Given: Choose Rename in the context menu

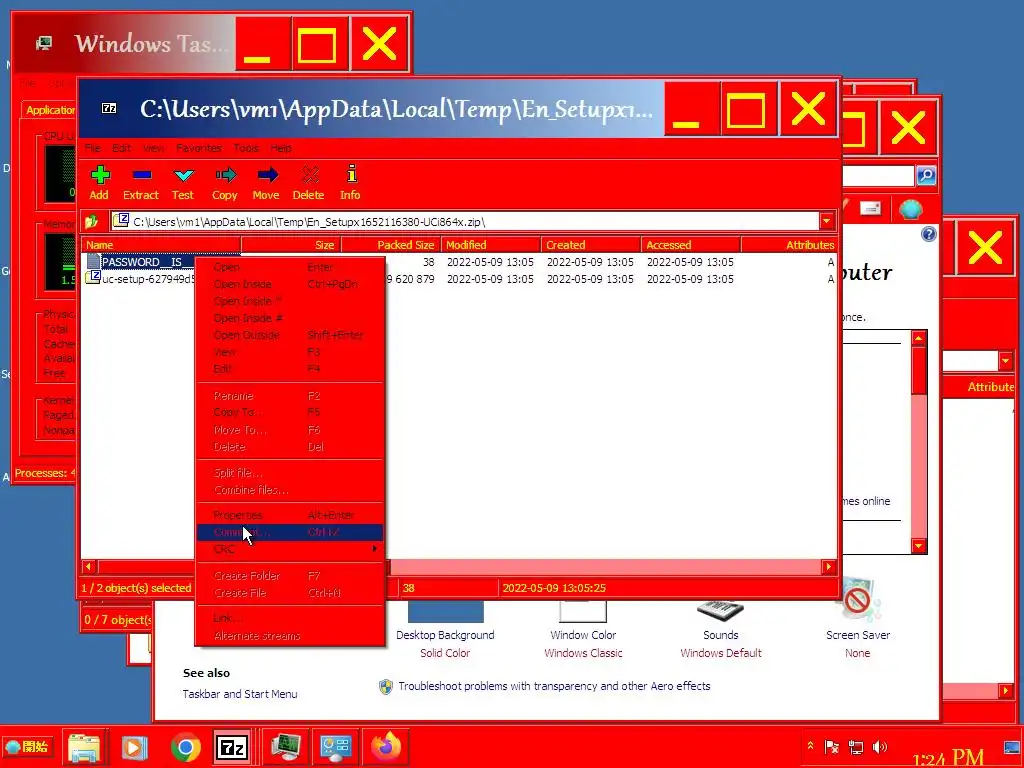Looking at the screenshot, I should [x=289, y=396].
